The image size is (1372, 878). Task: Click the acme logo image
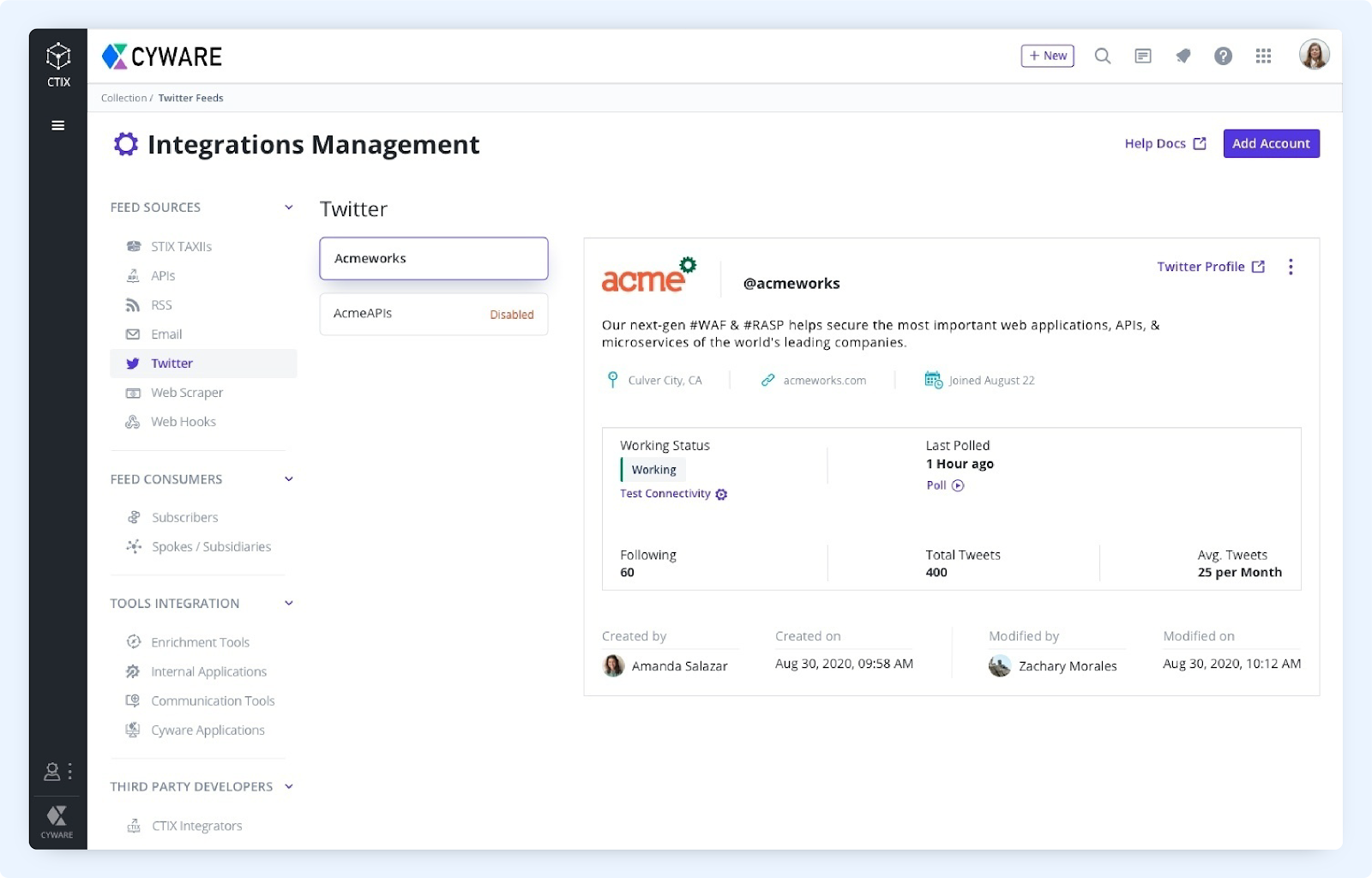pos(648,275)
